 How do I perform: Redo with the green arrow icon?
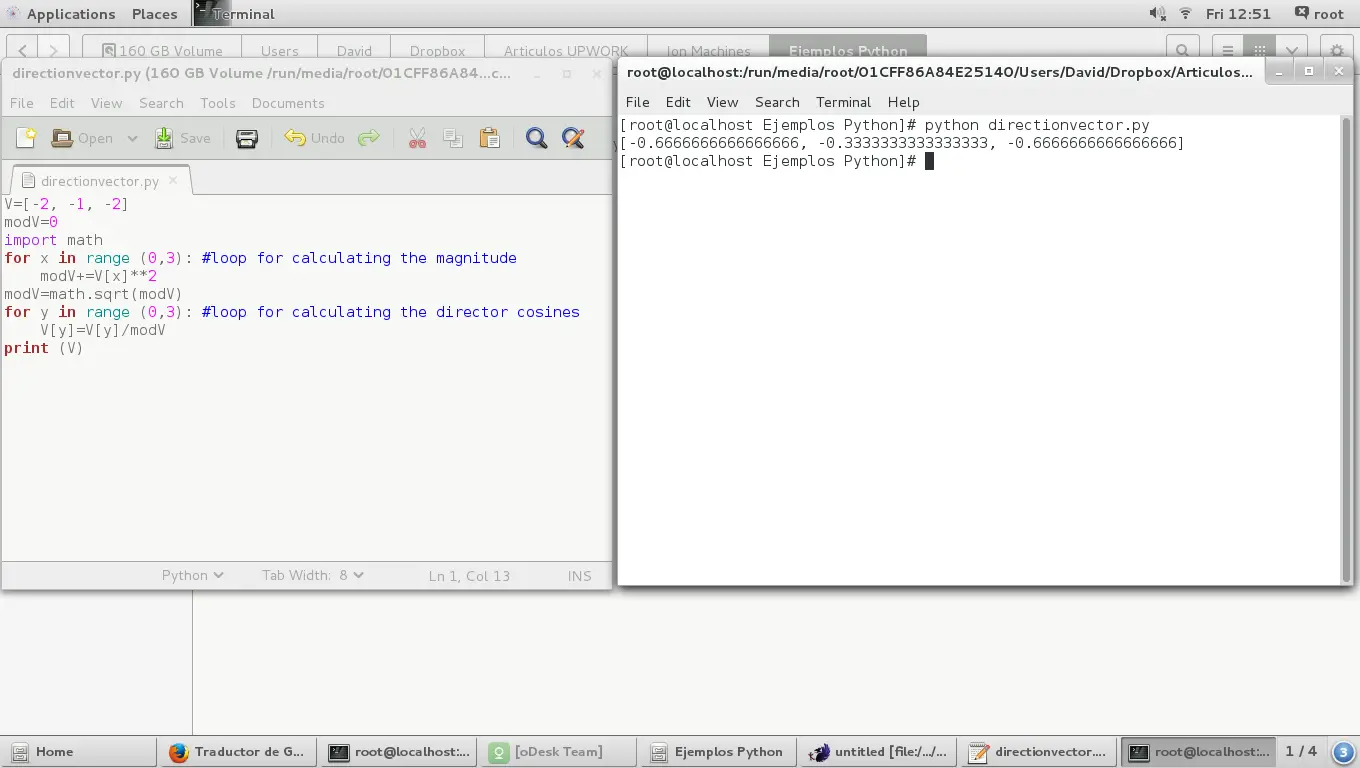pos(369,138)
